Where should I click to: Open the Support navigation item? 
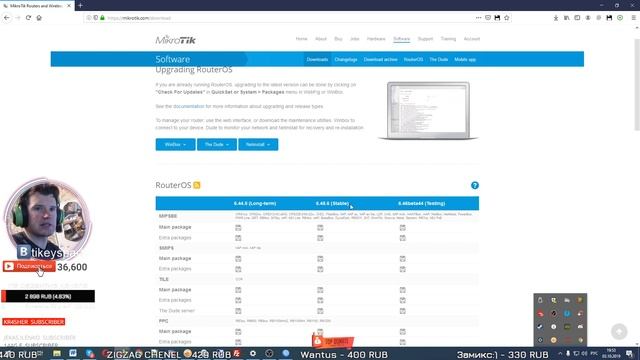425,39
